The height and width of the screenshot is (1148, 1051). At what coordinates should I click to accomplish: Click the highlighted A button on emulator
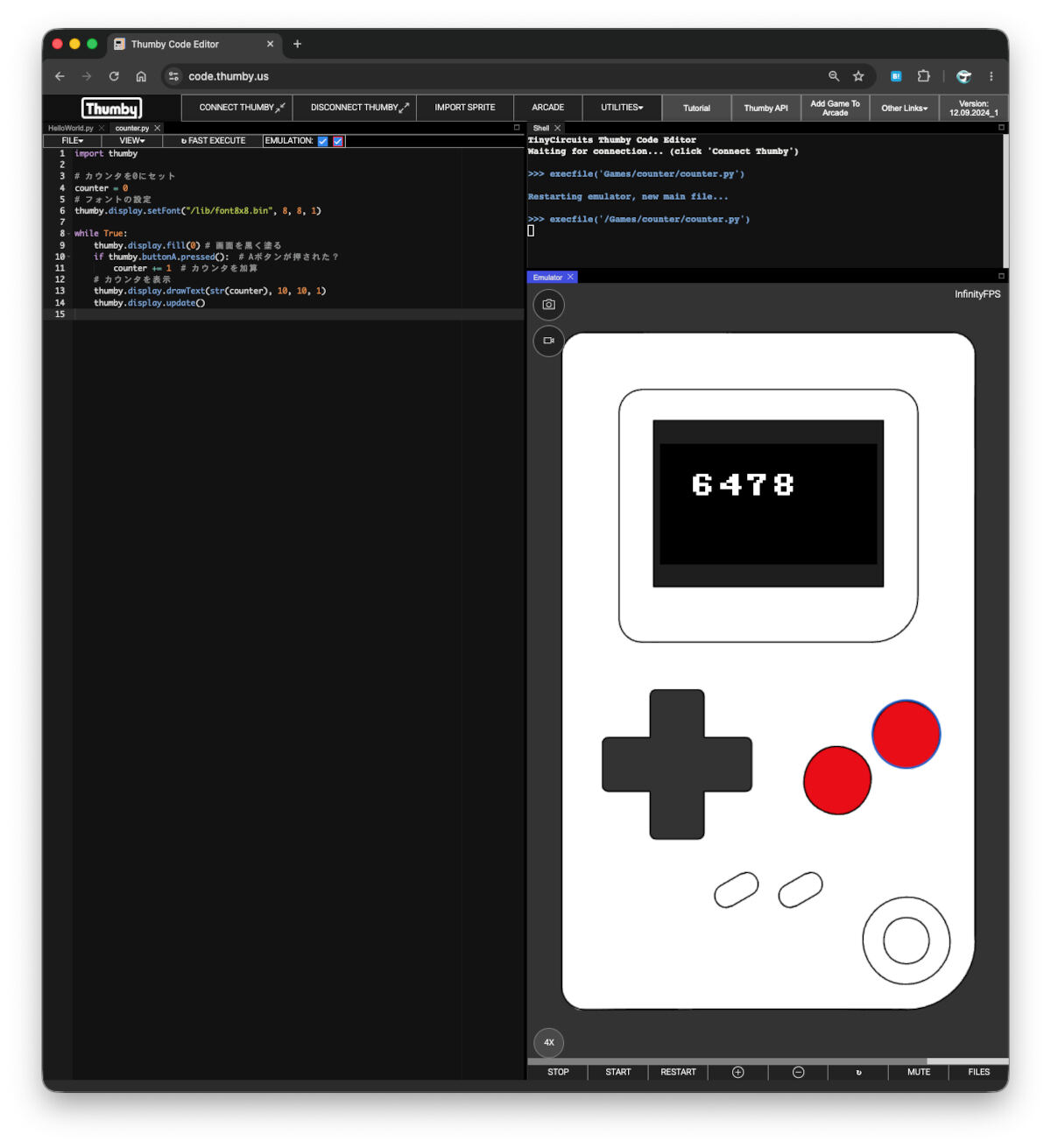tap(906, 734)
